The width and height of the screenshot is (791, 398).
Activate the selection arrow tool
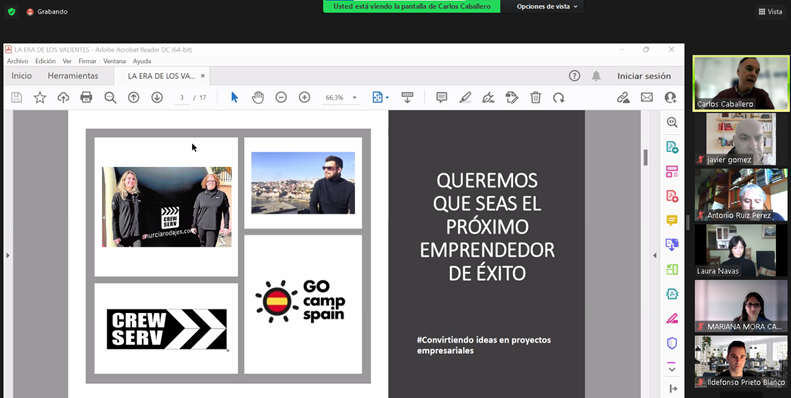pyautogui.click(x=235, y=97)
